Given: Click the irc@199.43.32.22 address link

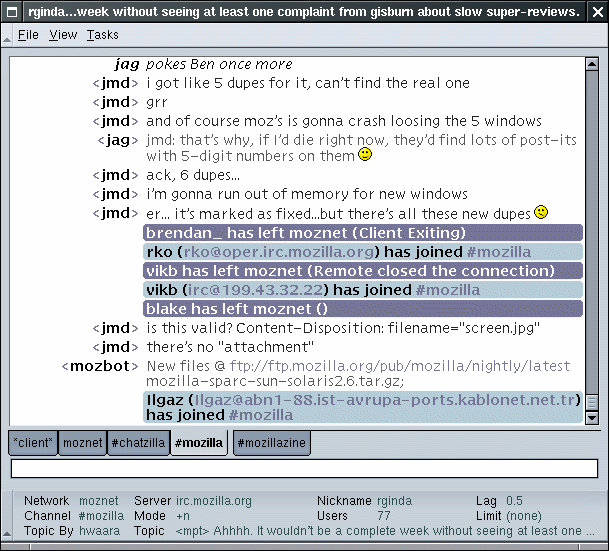Looking at the screenshot, I should coord(255,290).
